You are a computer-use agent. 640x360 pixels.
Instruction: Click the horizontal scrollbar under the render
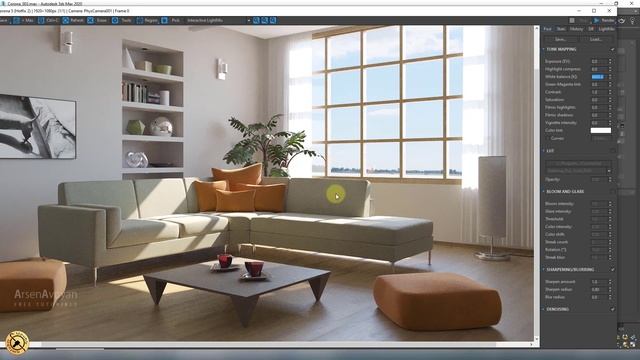tap(267, 344)
